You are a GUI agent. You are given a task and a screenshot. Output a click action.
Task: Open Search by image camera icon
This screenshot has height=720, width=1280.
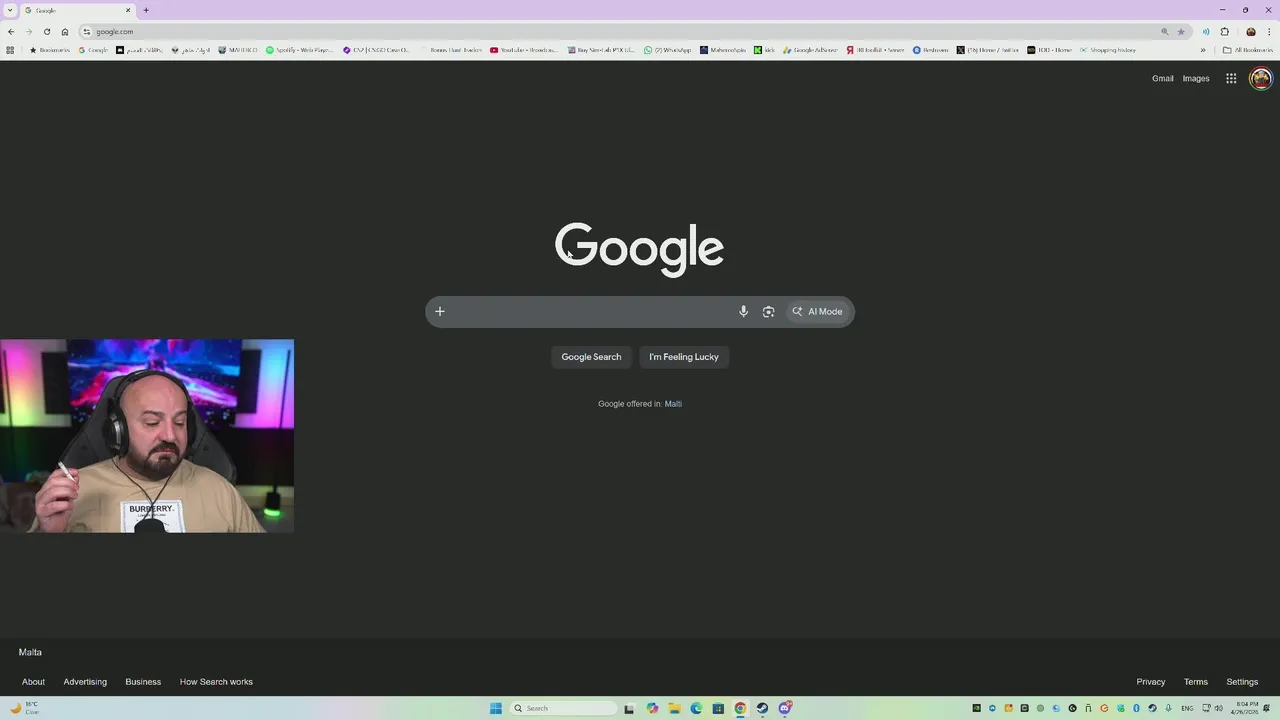tap(768, 311)
